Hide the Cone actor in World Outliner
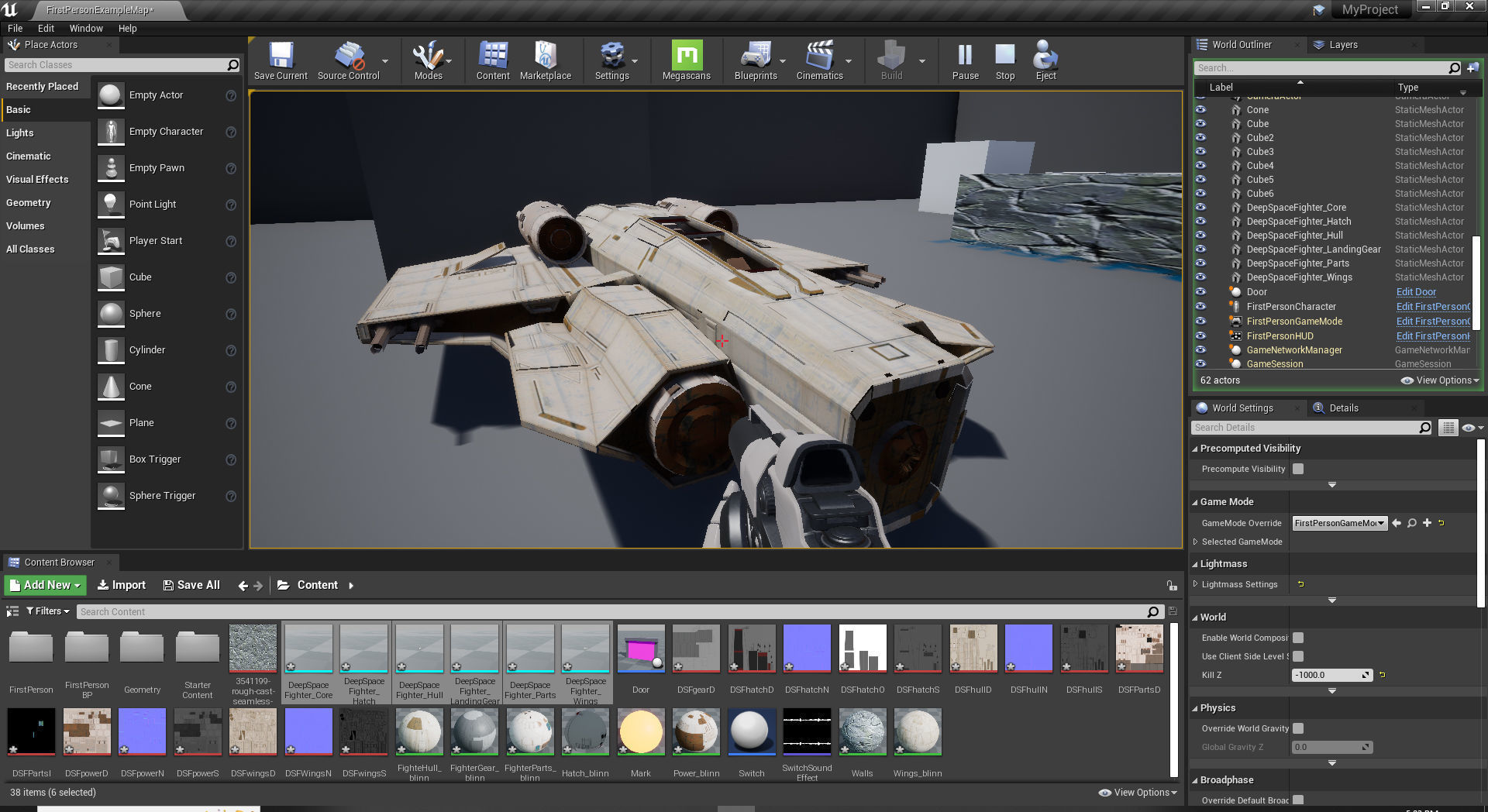Viewport: 1488px width, 812px height. pyautogui.click(x=1200, y=110)
